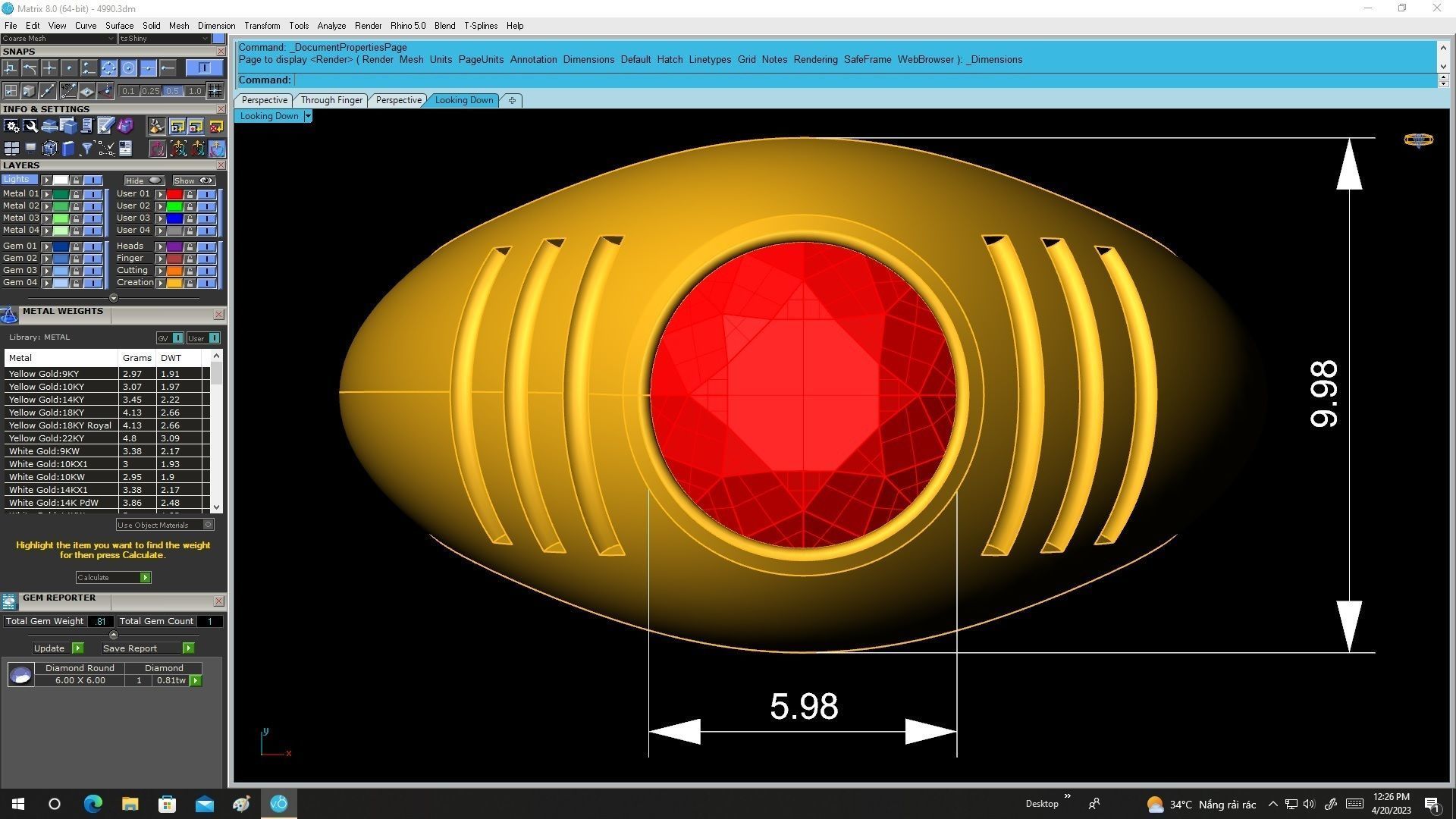Open the T-Splines menu
This screenshot has width=1456, height=819.
(480, 26)
